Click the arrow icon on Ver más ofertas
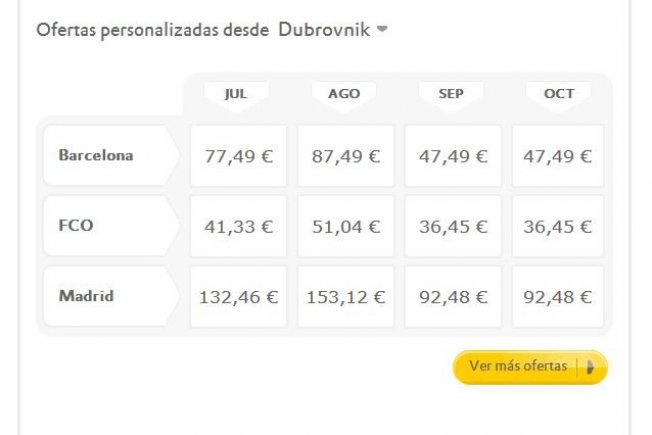 coord(590,367)
